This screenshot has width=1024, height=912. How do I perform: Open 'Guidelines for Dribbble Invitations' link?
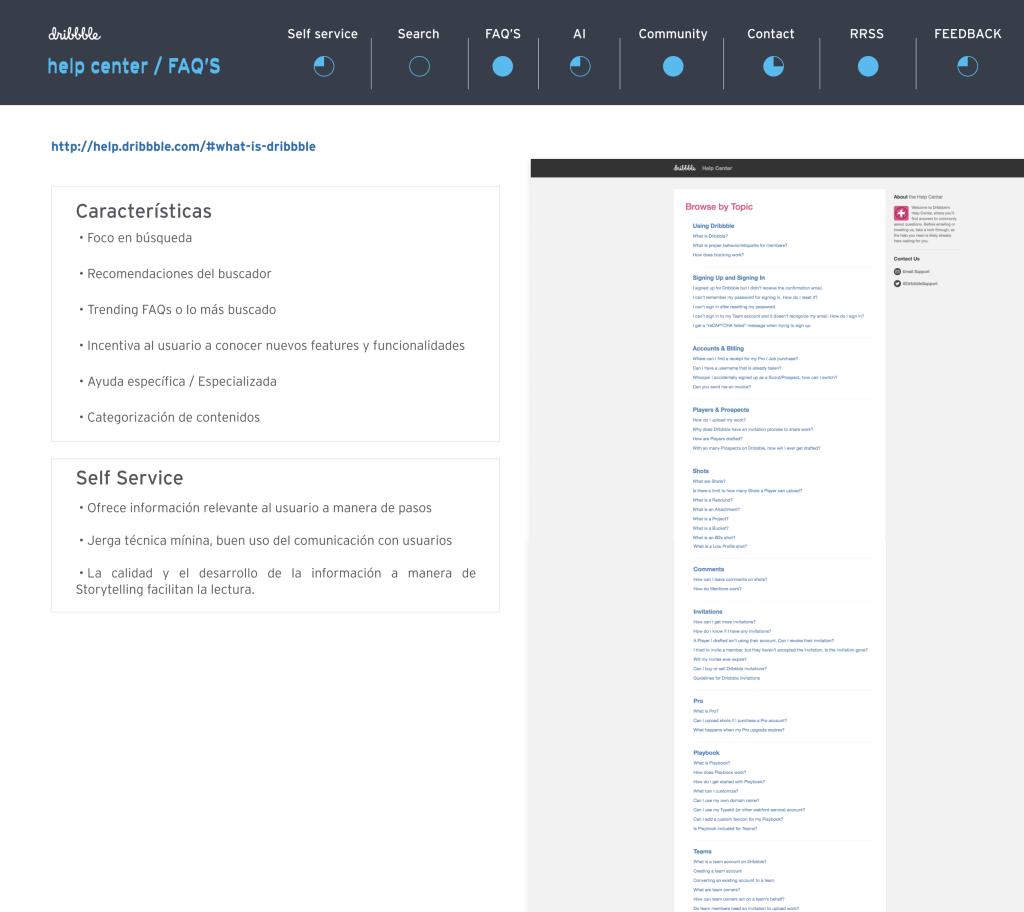point(726,678)
